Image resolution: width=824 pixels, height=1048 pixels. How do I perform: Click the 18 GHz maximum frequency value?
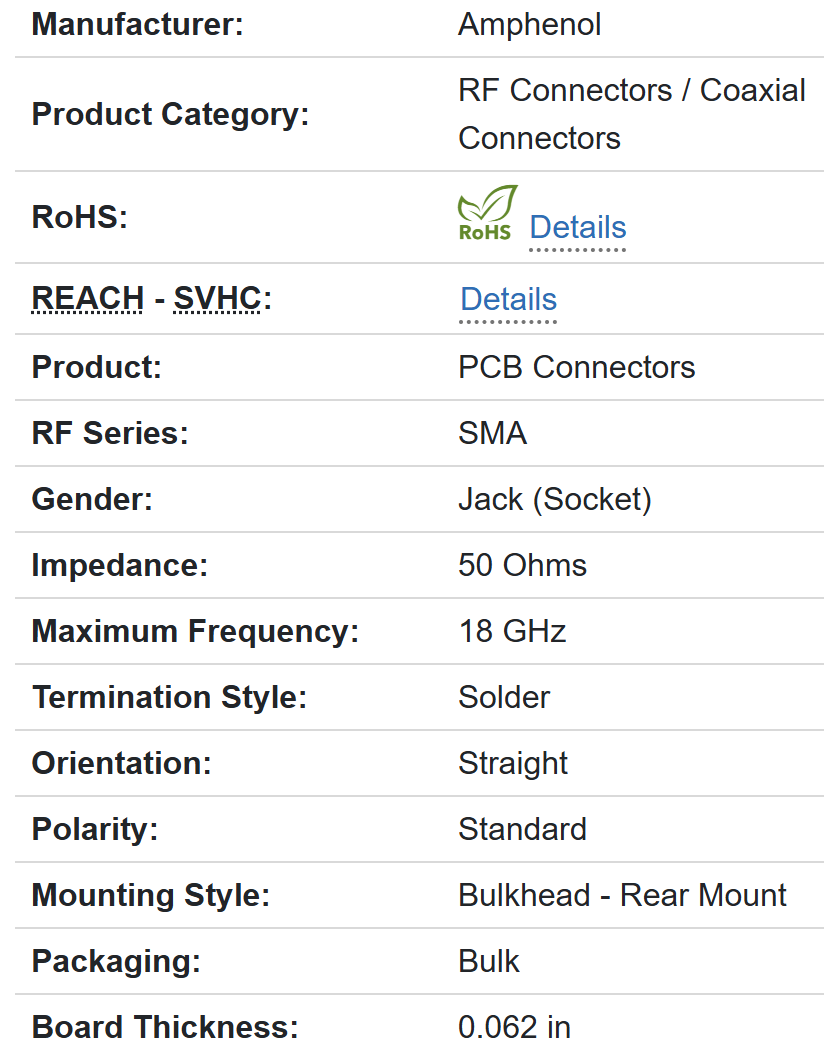[512, 631]
